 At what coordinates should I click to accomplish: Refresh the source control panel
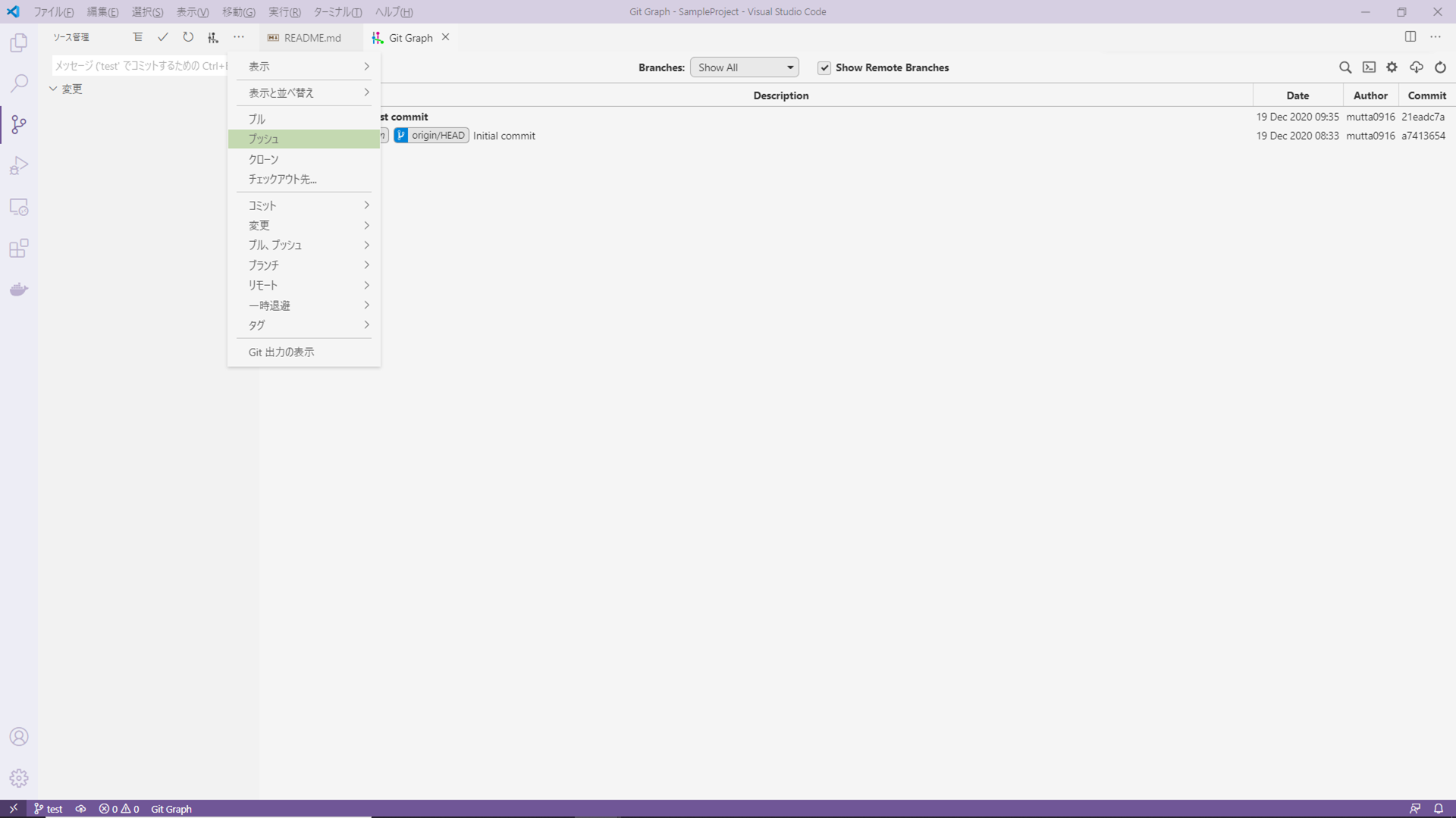pos(188,37)
